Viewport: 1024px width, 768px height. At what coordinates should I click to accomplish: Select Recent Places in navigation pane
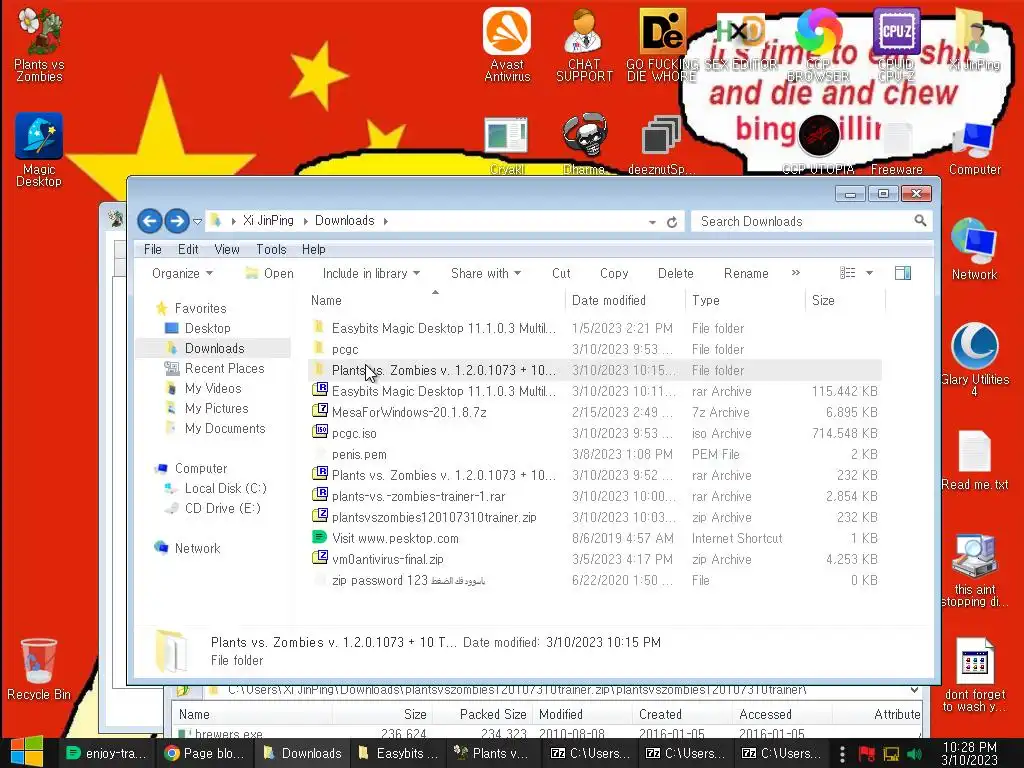coord(225,368)
